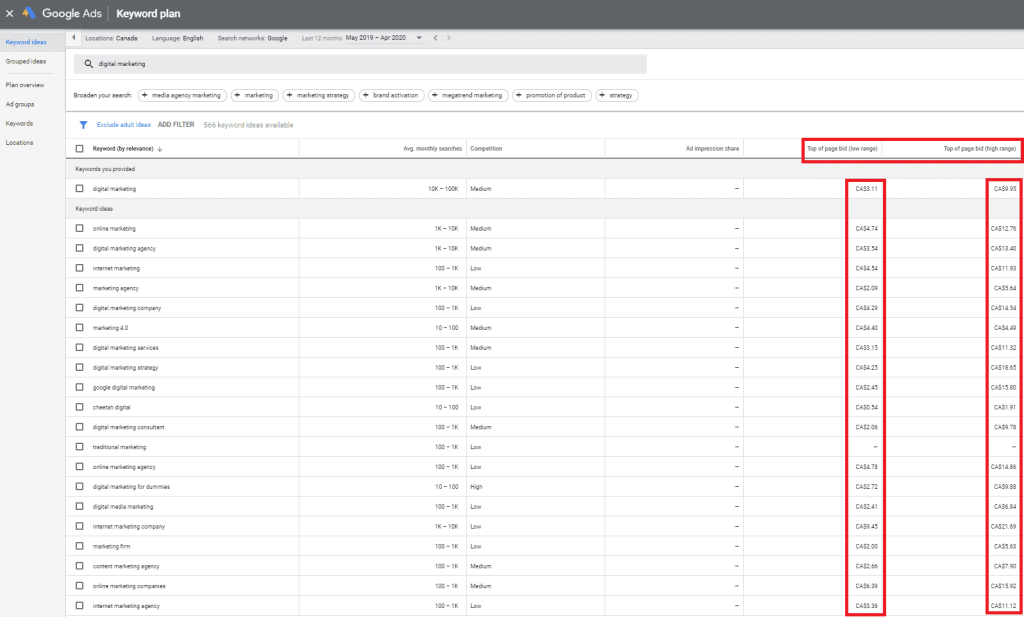Add 'strategy' suggestion chip
Image resolution: width=1024 pixels, height=617 pixels.
coord(616,95)
